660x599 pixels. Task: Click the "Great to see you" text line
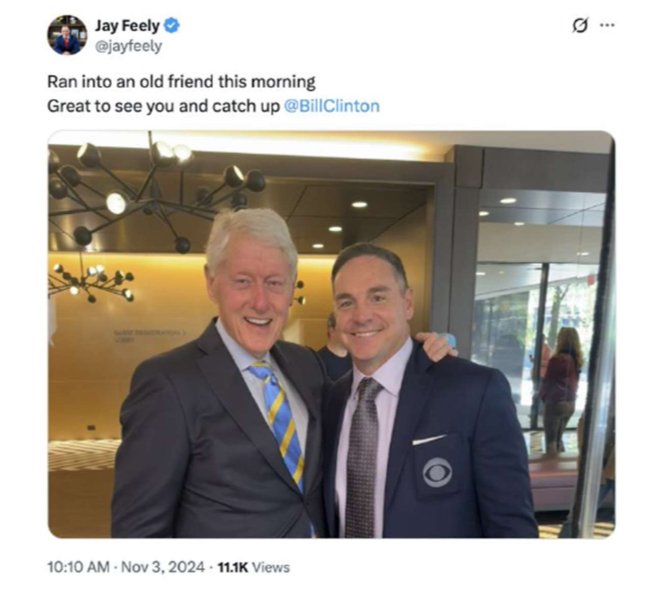coord(165,105)
